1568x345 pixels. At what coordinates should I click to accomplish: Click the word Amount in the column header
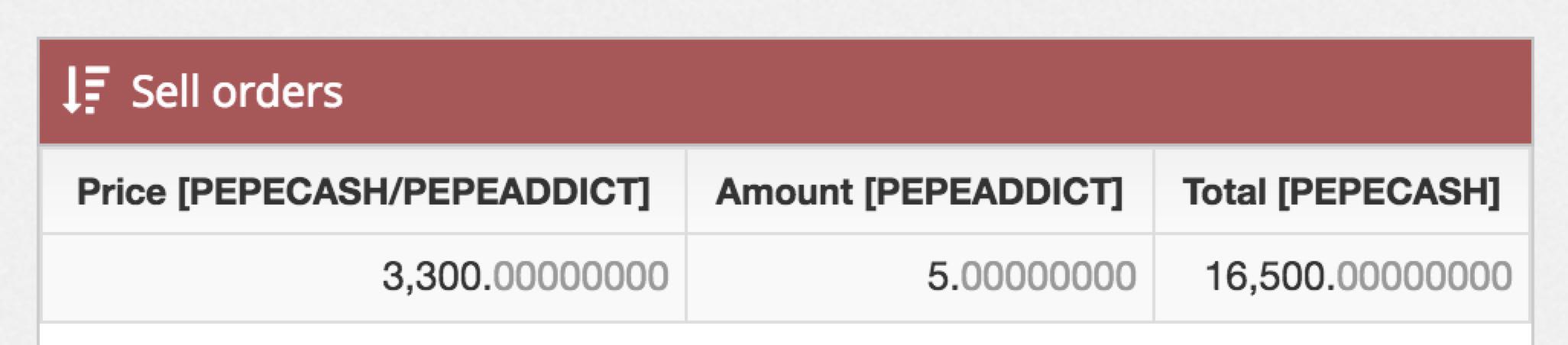coord(784,192)
